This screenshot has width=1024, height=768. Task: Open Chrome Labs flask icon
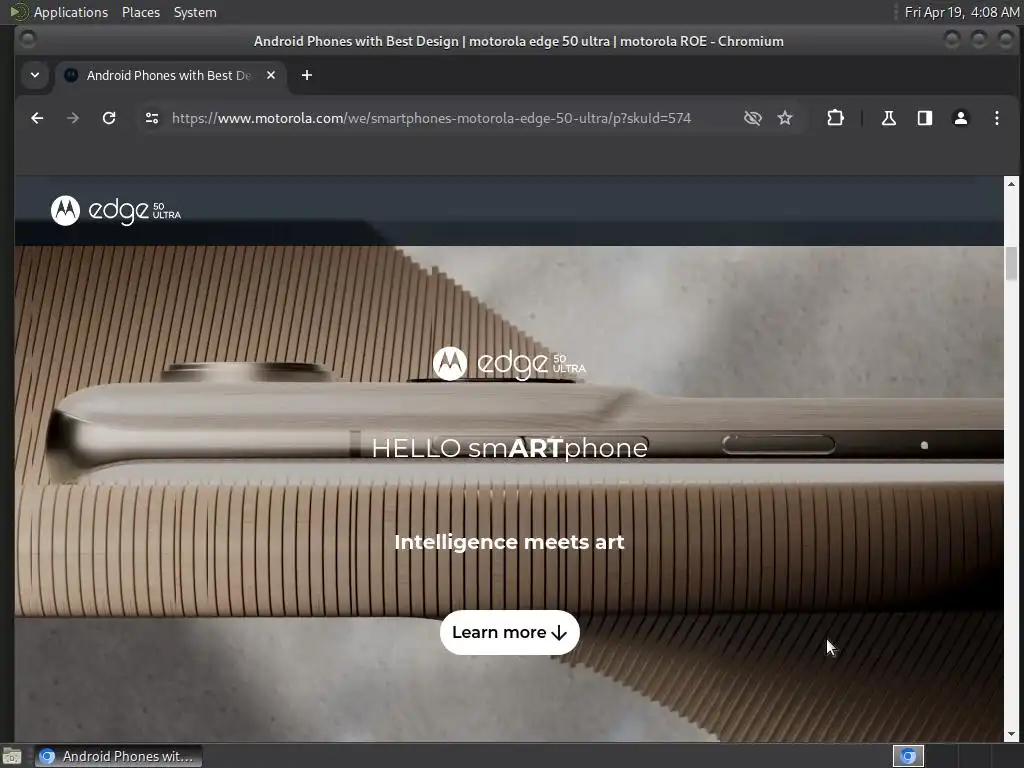889,118
